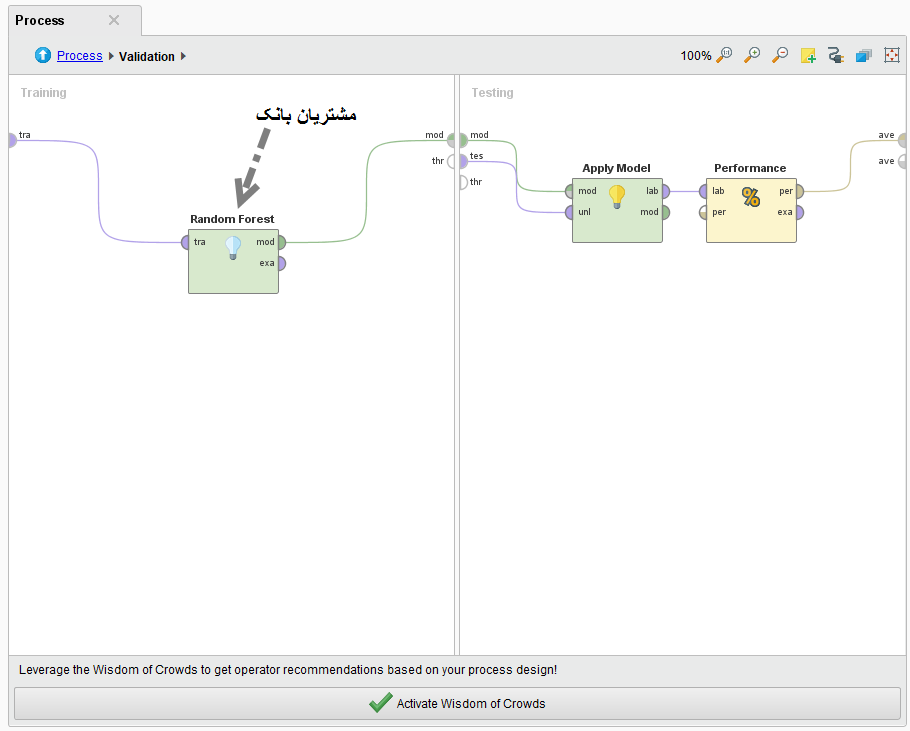The height and width of the screenshot is (731, 910).
Task: Expand the arrow after Process breadcrumb
Action: 111,56
